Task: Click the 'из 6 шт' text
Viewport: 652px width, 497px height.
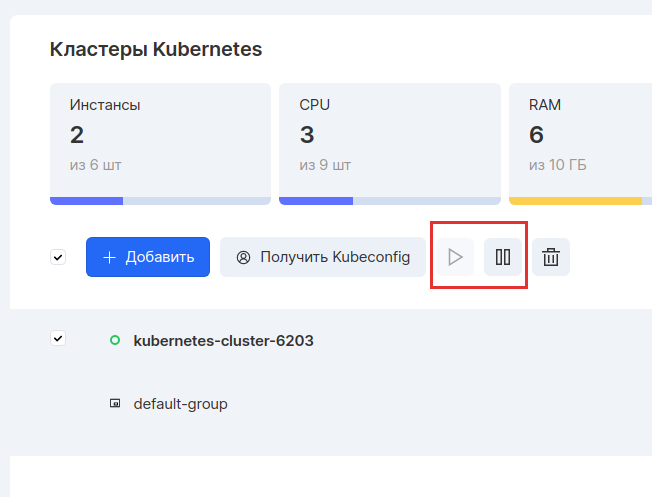Action: pyautogui.click(x=96, y=165)
